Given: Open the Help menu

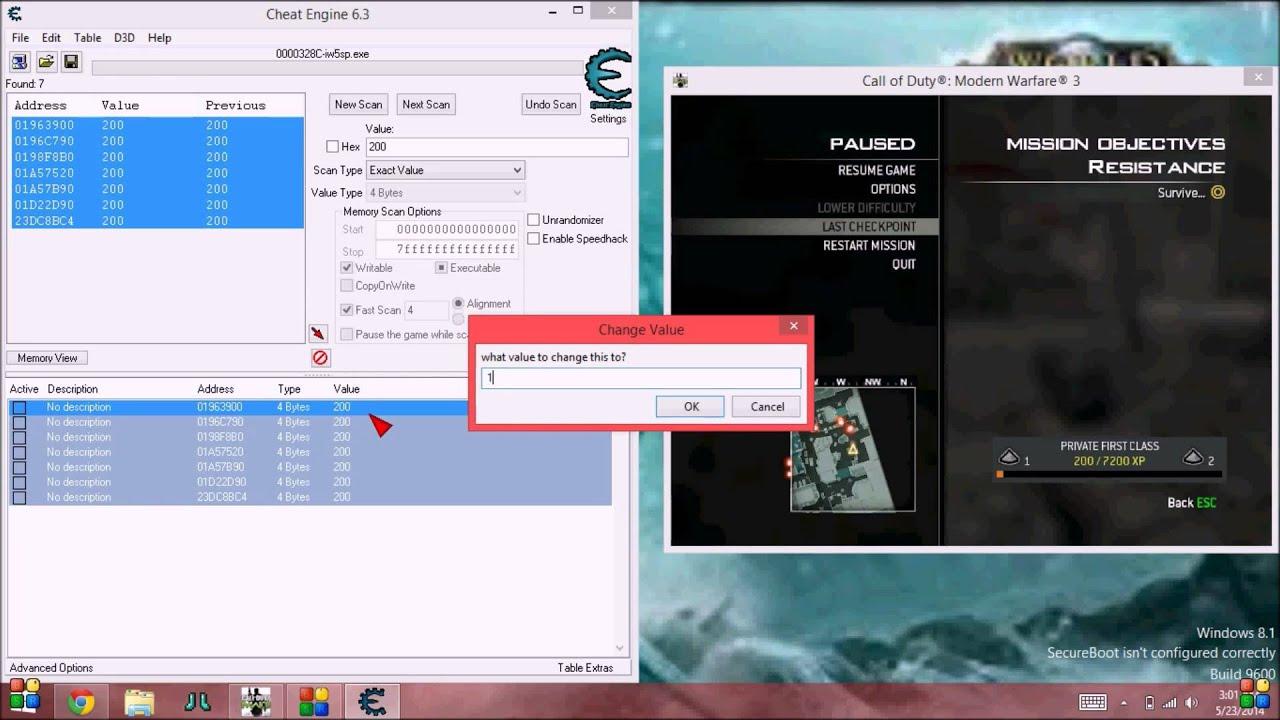Looking at the screenshot, I should [160, 38].
